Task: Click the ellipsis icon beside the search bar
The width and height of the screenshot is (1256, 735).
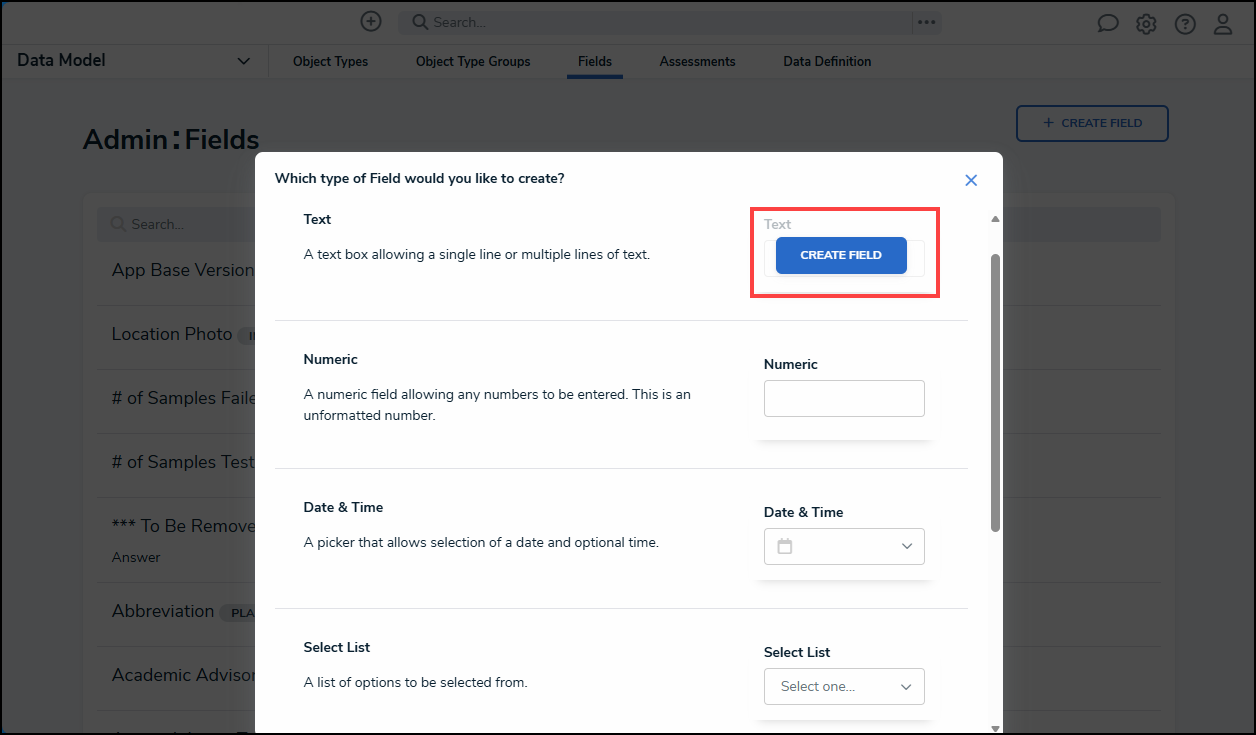Action: (x=926, y=21)
